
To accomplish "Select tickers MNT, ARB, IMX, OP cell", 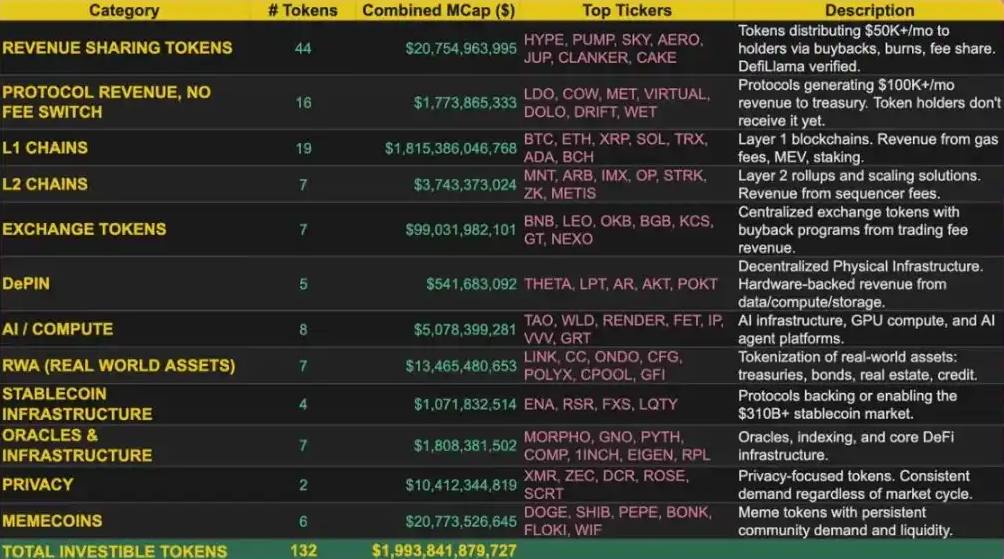I will [615, 184].
